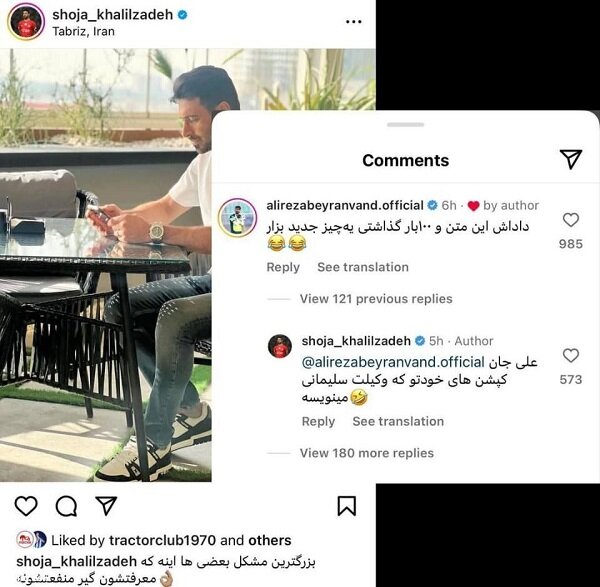
Task: Open alirezabeyranvand.official avatar in comments
Action: pyautogui.click(x=238, y=217)
